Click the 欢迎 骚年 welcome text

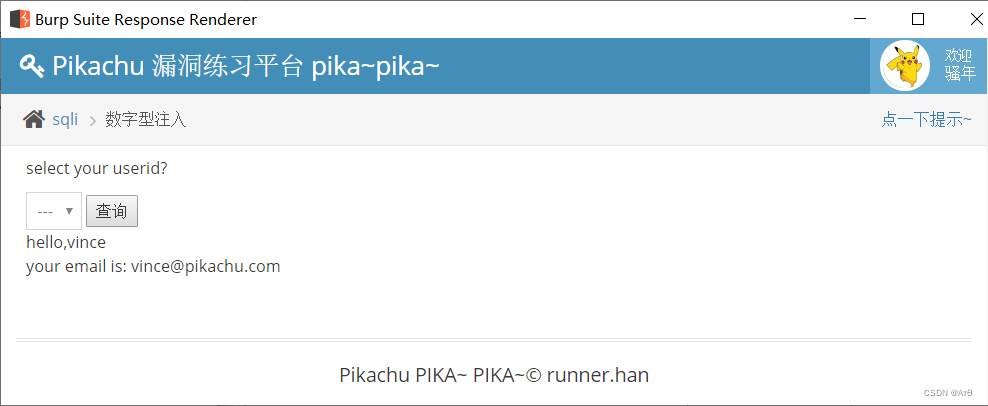tap(959, 65)
